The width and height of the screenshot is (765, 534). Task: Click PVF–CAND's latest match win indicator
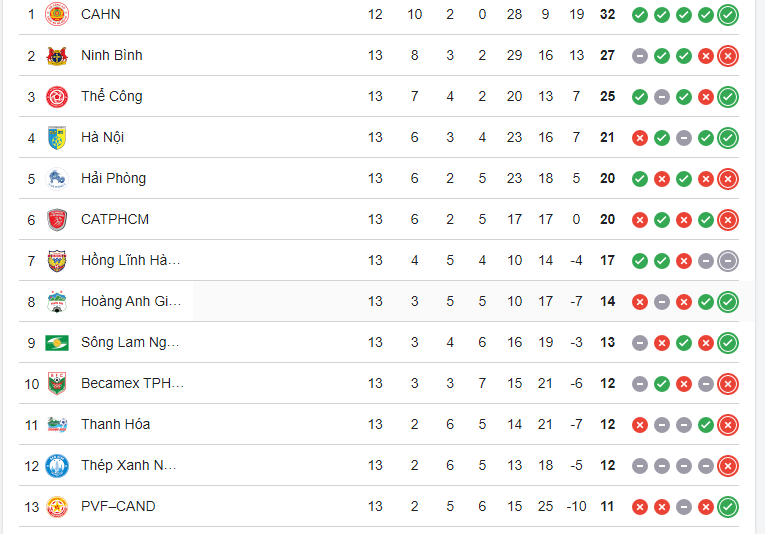[728, 506]
